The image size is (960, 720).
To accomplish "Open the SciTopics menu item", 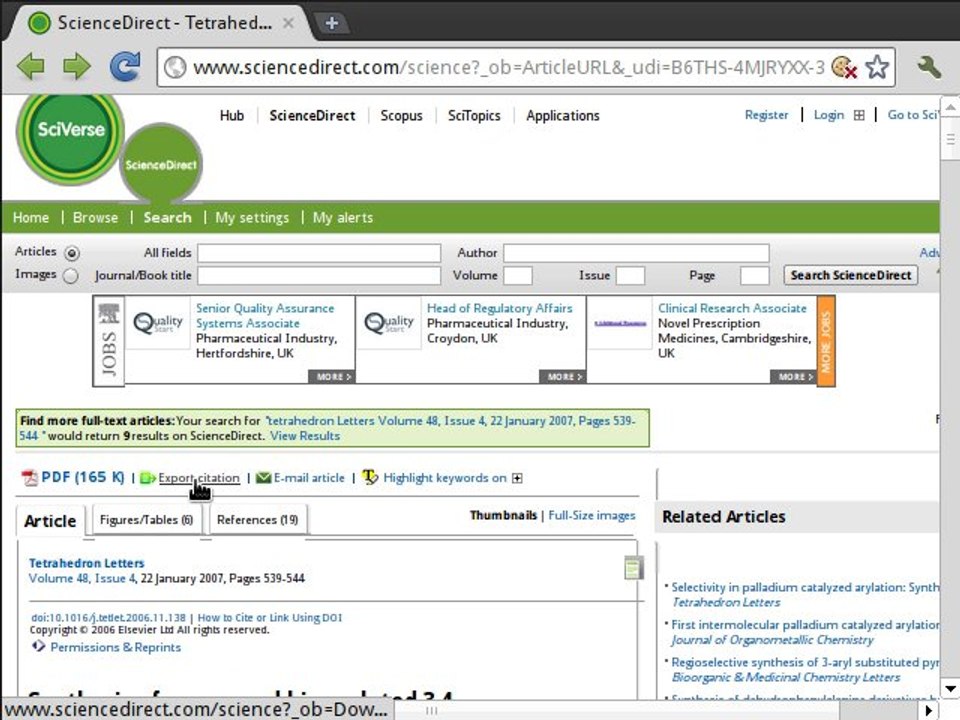I will click(474, 116).
